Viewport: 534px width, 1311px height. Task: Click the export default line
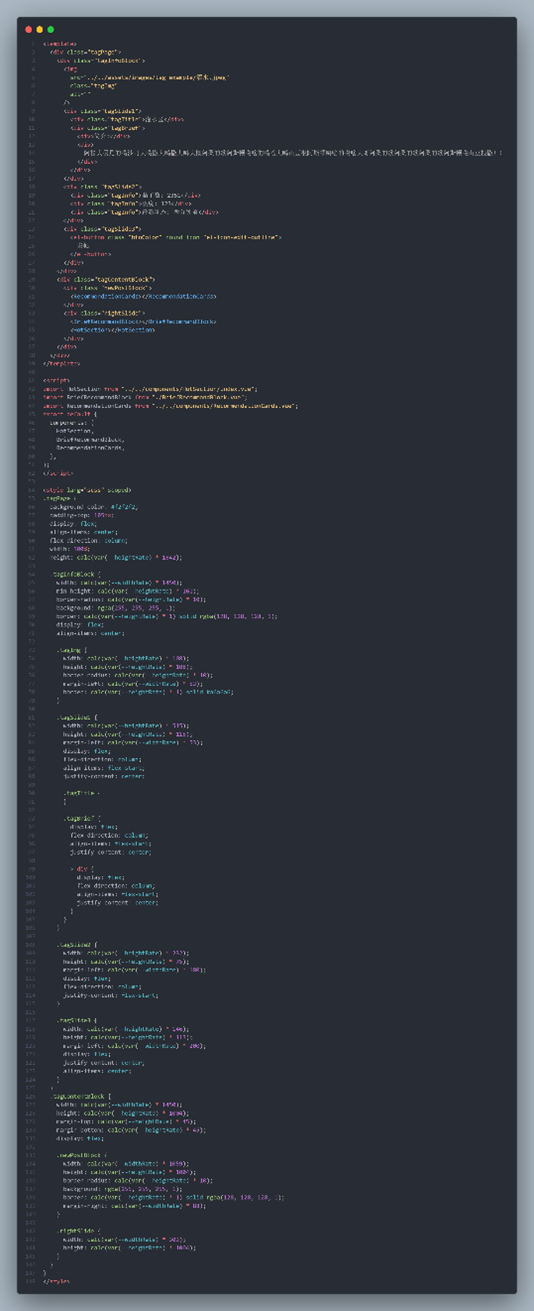[x=71, y=413]
